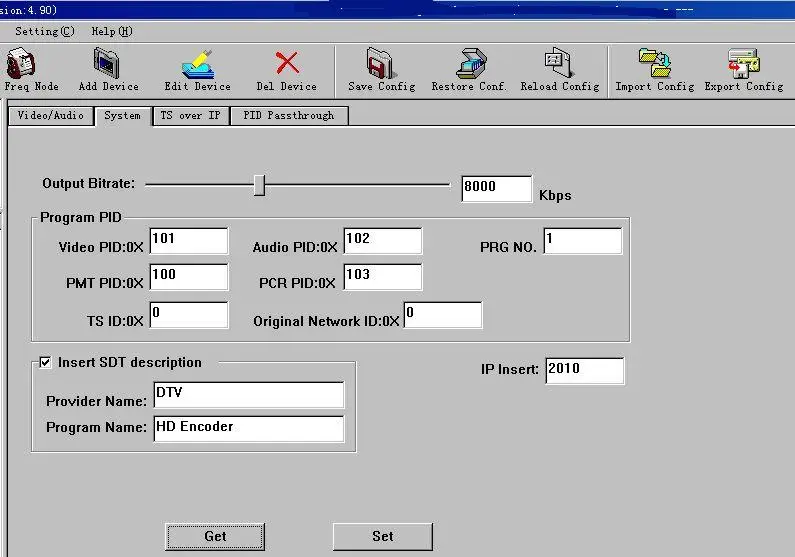The height and width of the screenshot is (557, 795).
Task: Click the Import Config folder icon
Action: pyautogui.click(x=655, y=63)
